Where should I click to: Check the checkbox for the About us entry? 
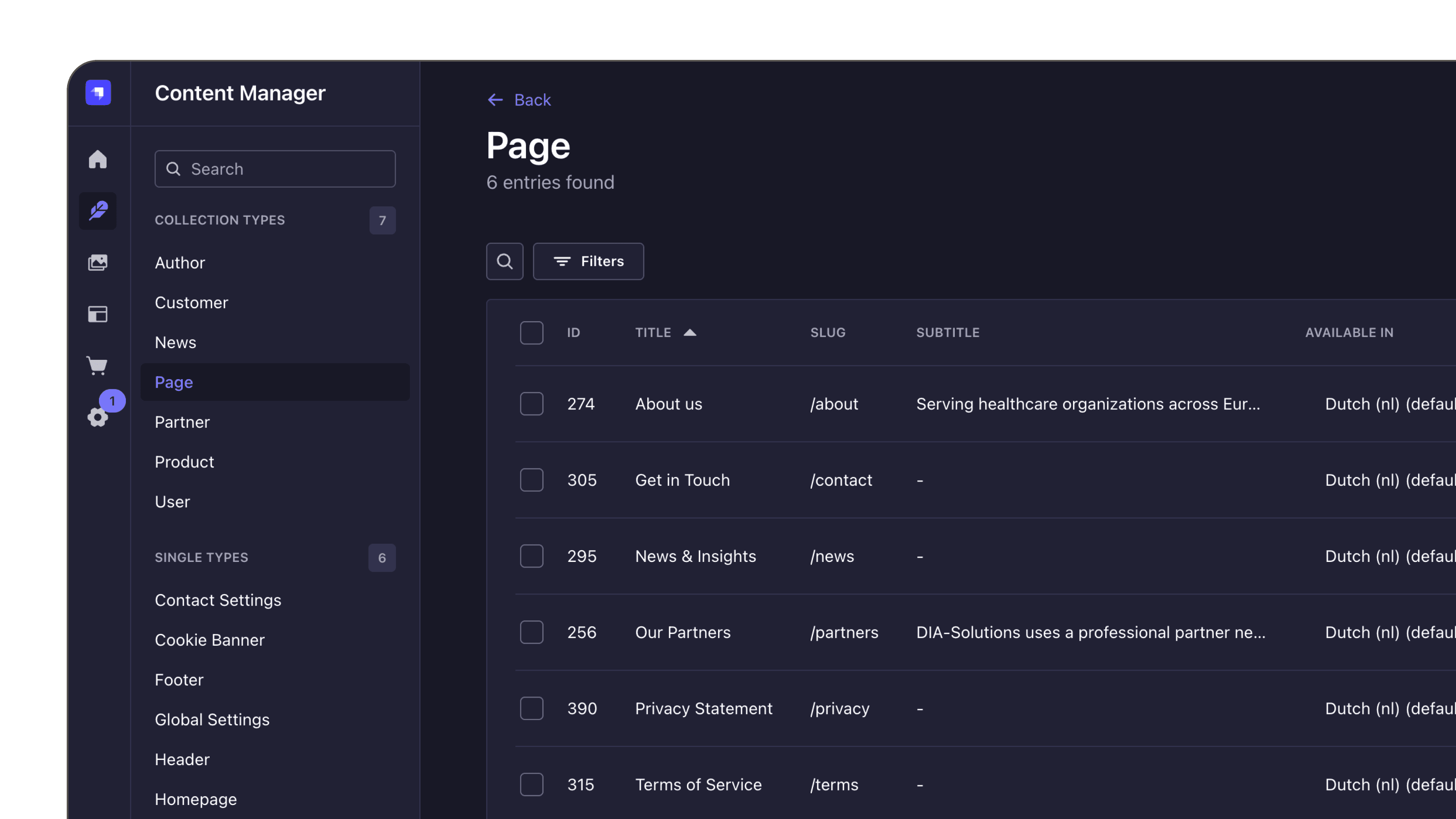click(x=531, y=403)
